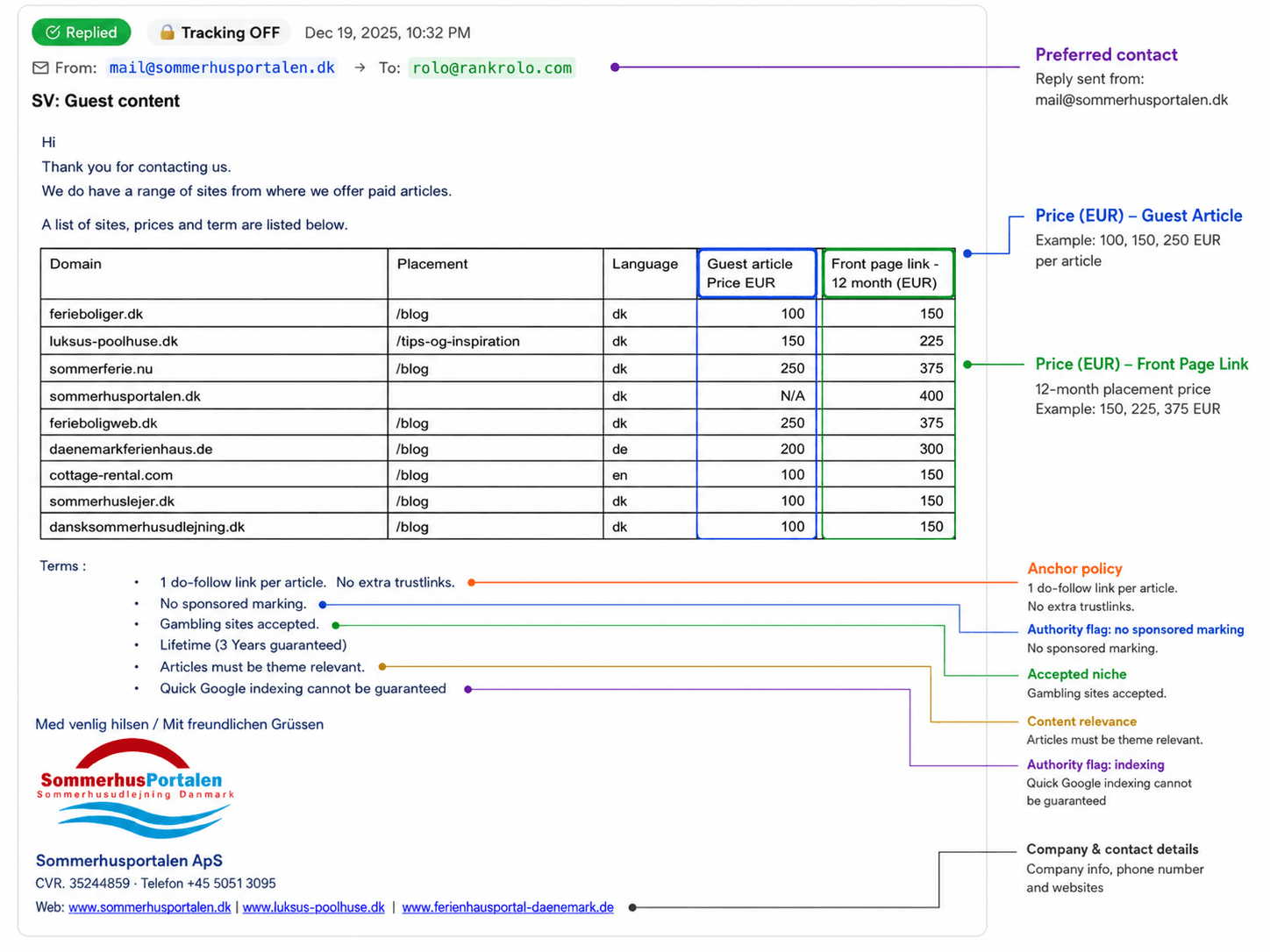1270x952 pixels.
Task: Click the Sommerhusportalen ApS company name
Action: (129, 861)
